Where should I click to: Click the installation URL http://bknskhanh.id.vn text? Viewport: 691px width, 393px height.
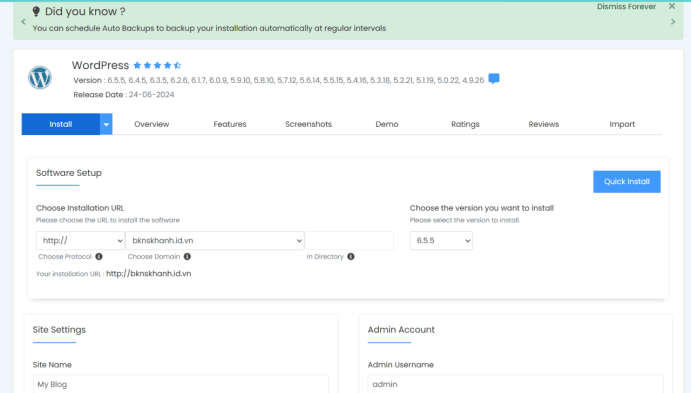pos(149,274)
